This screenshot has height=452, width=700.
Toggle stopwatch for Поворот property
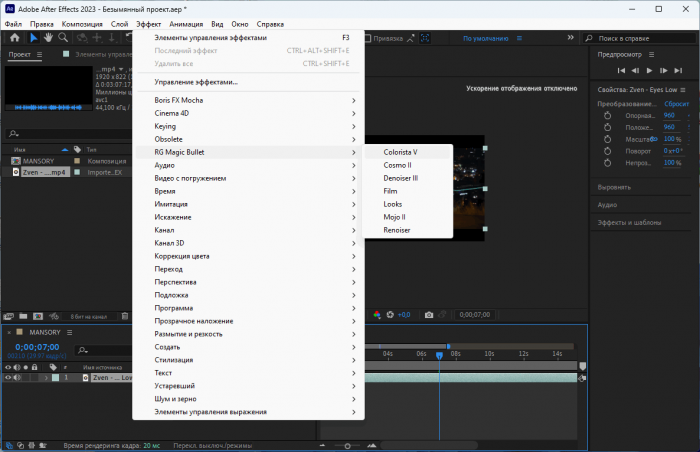(x=606, y=151)
